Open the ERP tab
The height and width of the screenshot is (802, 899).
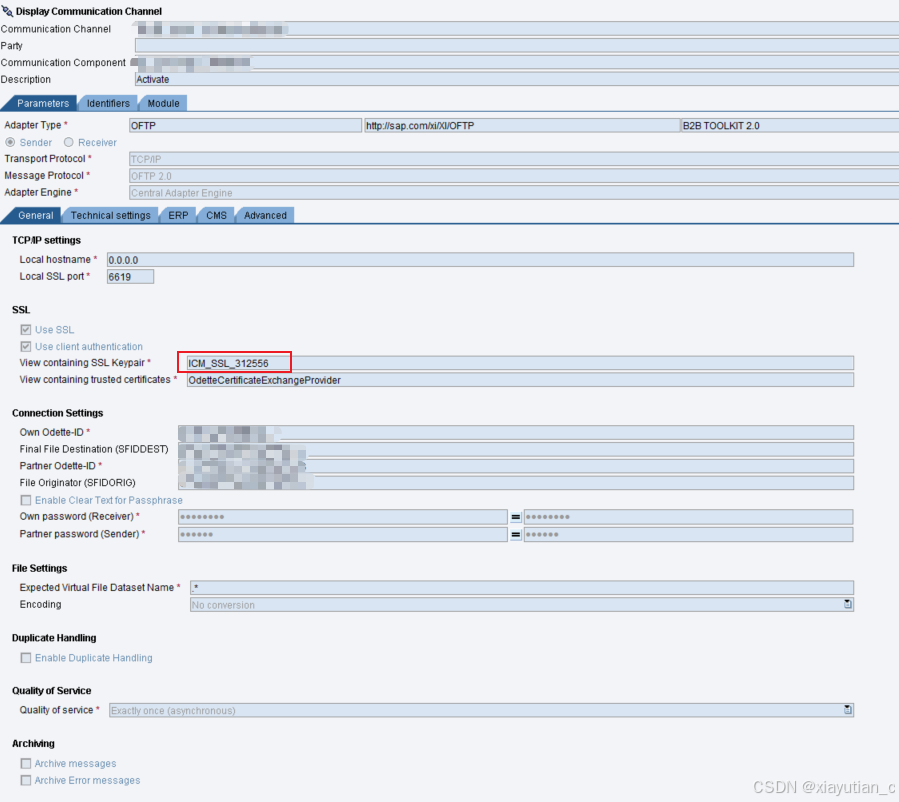pos(178,216)
